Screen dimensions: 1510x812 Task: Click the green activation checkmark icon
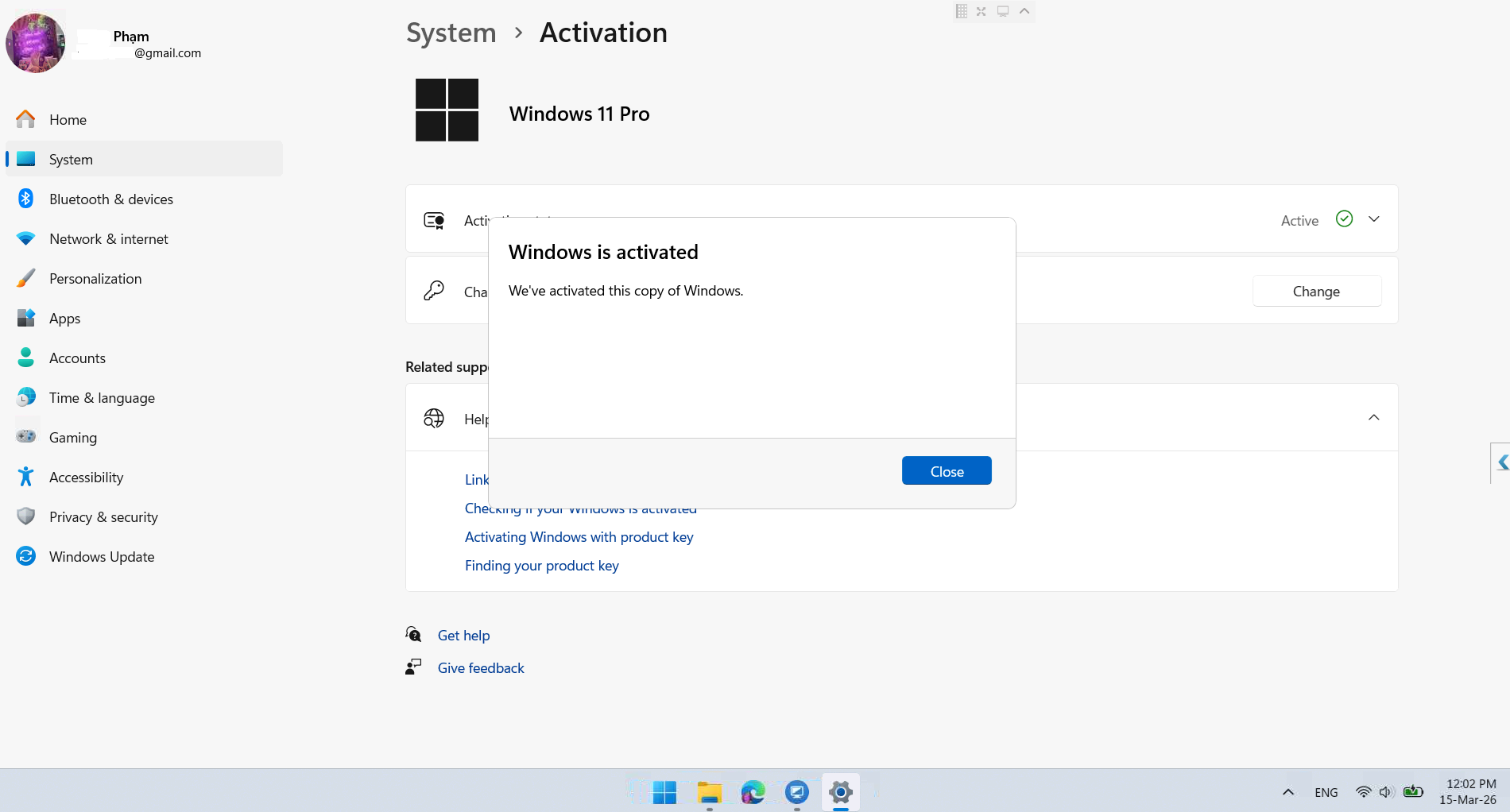[1345, 218]
